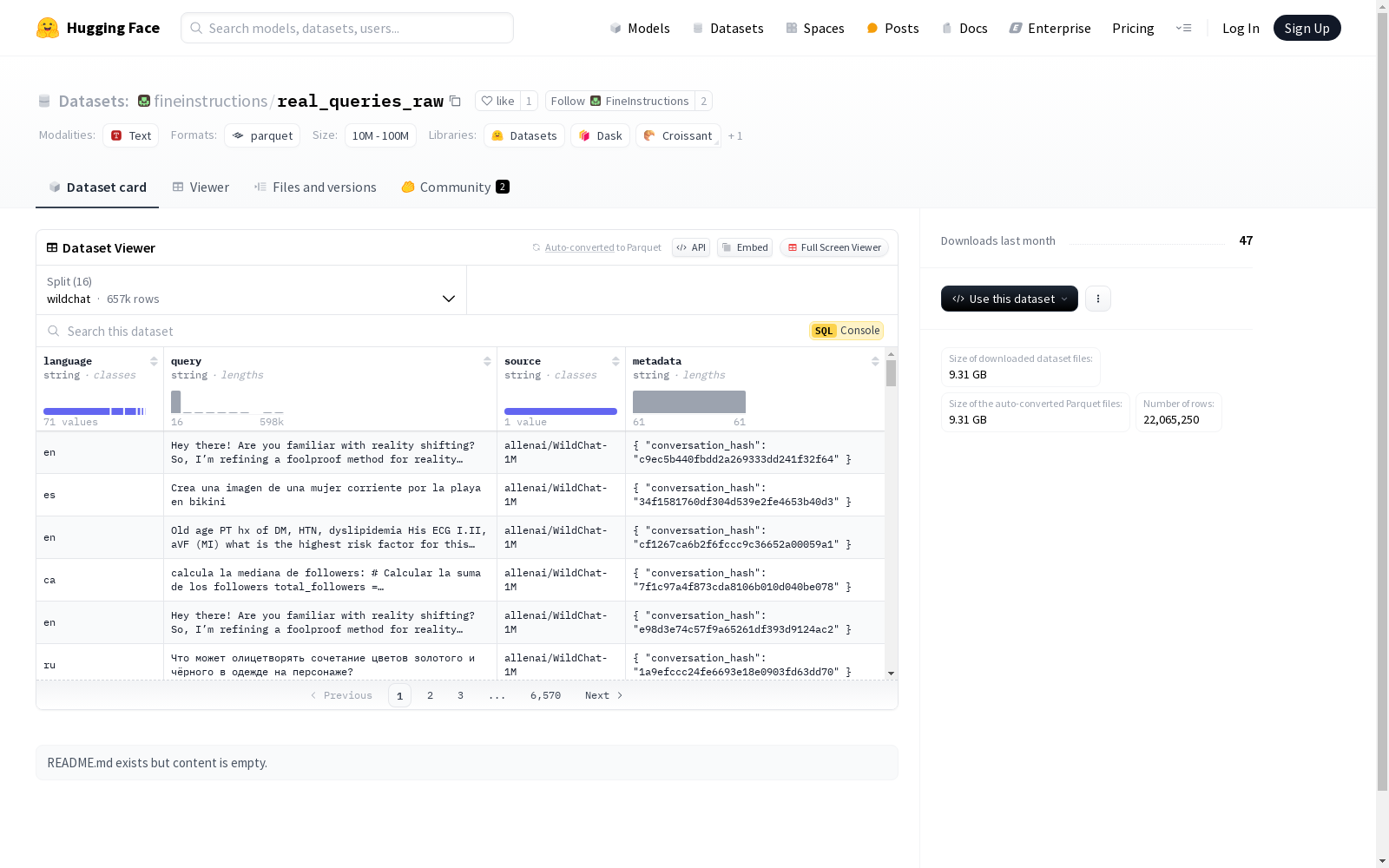Open the Full Screen Viewer
The height and width of the screenshot is (868, 1389).
point(834,247)
